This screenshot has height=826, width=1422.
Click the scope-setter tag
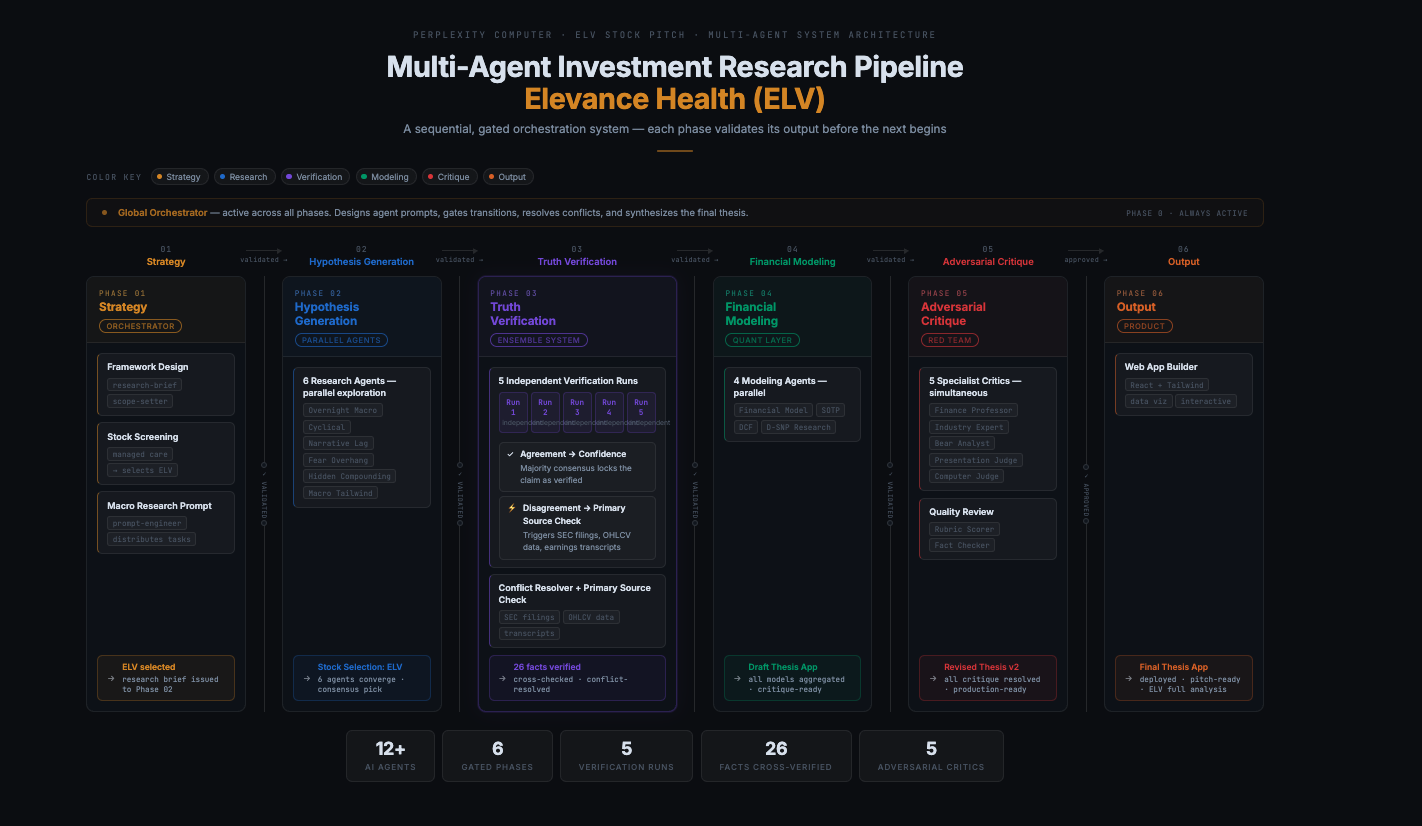pos(140,401)
